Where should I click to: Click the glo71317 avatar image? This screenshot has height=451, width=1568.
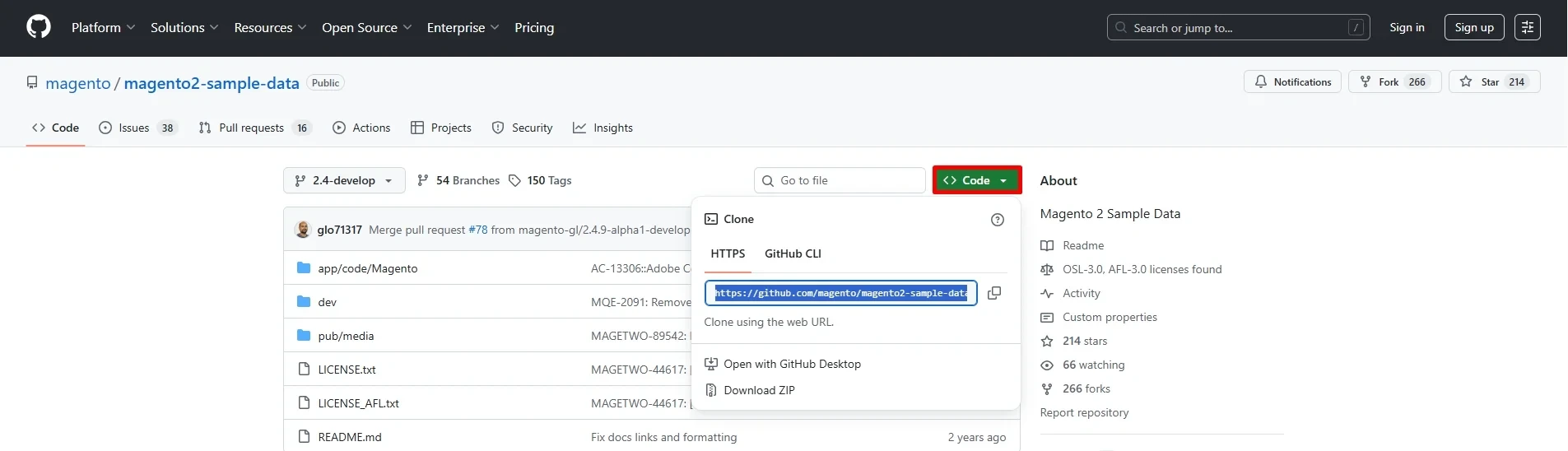pos(303,230)
